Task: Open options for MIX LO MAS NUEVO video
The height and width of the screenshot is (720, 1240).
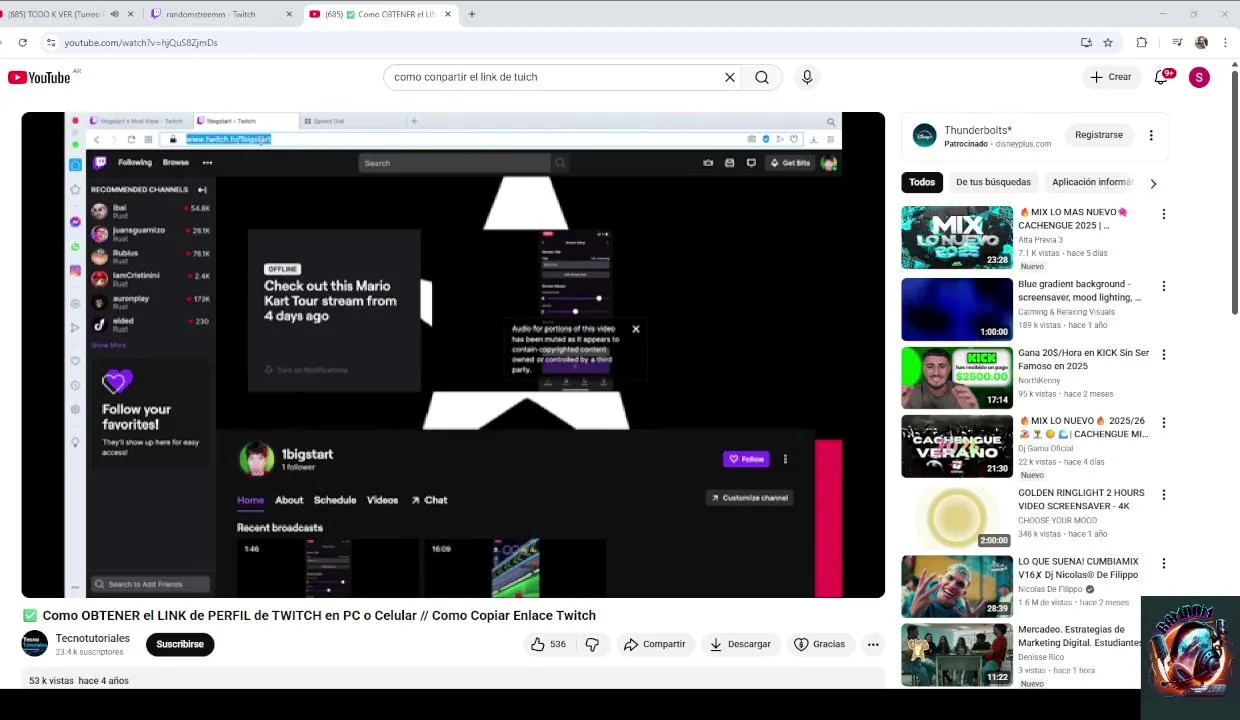Action: coord(1163,214)
